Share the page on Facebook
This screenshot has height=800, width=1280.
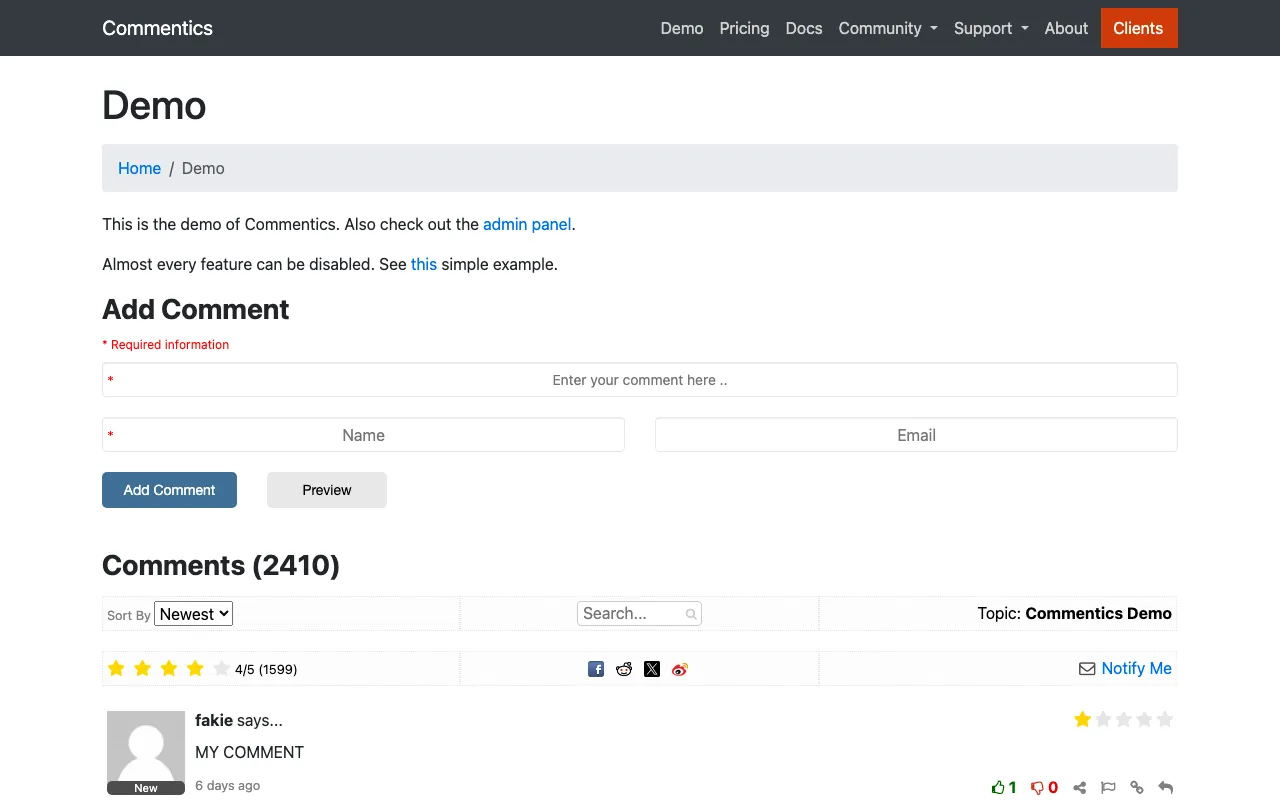pyautogui.click(x=596, y=669)
